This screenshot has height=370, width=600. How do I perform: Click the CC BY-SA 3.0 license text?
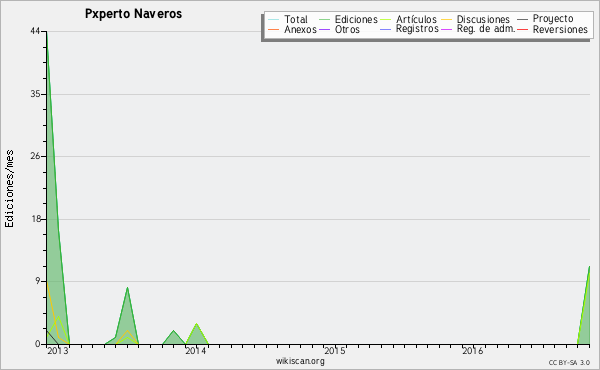pyautogui.click(x=569, y=363)
